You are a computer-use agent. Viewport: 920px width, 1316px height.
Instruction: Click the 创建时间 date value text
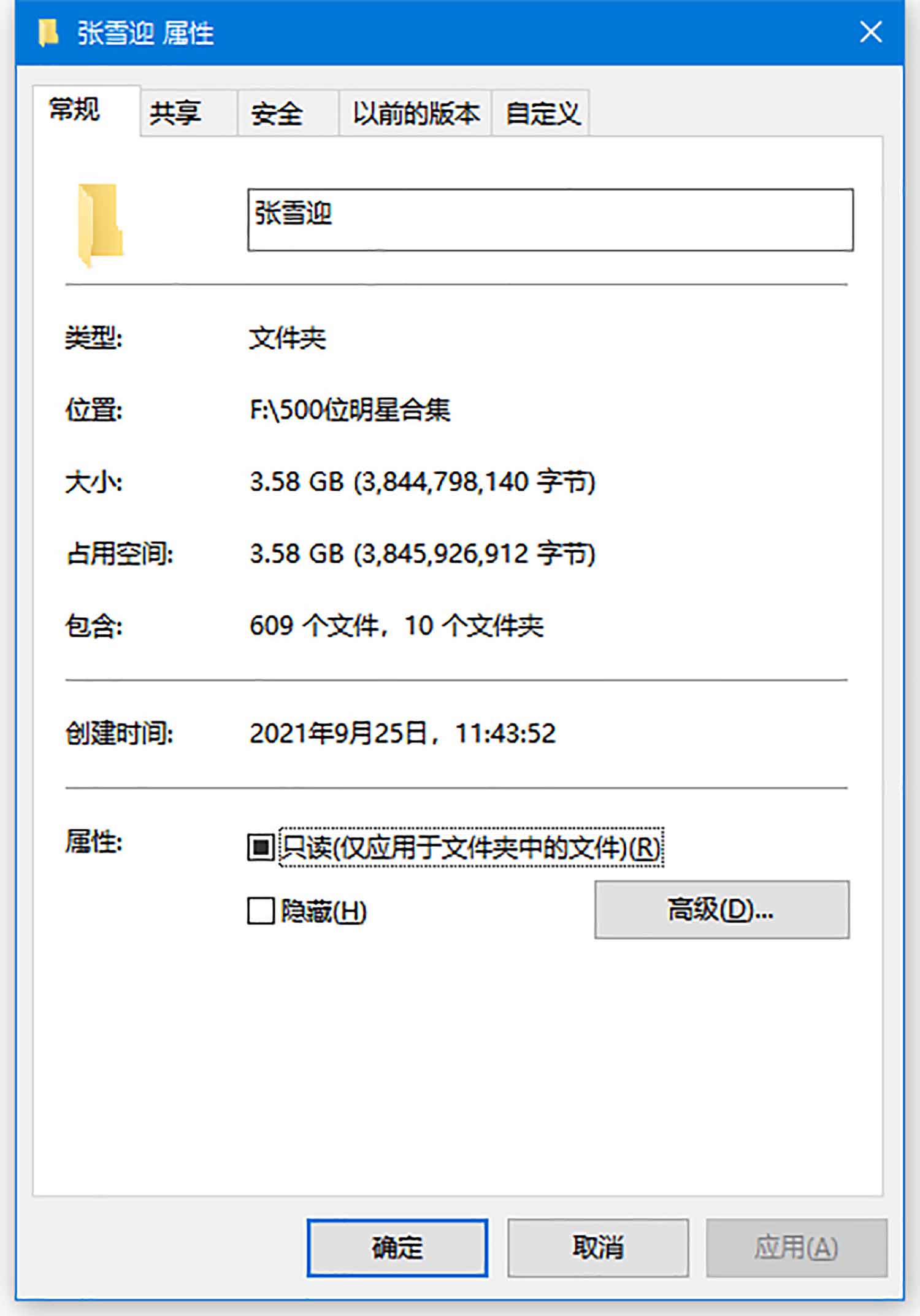click(x=402, y=733)
